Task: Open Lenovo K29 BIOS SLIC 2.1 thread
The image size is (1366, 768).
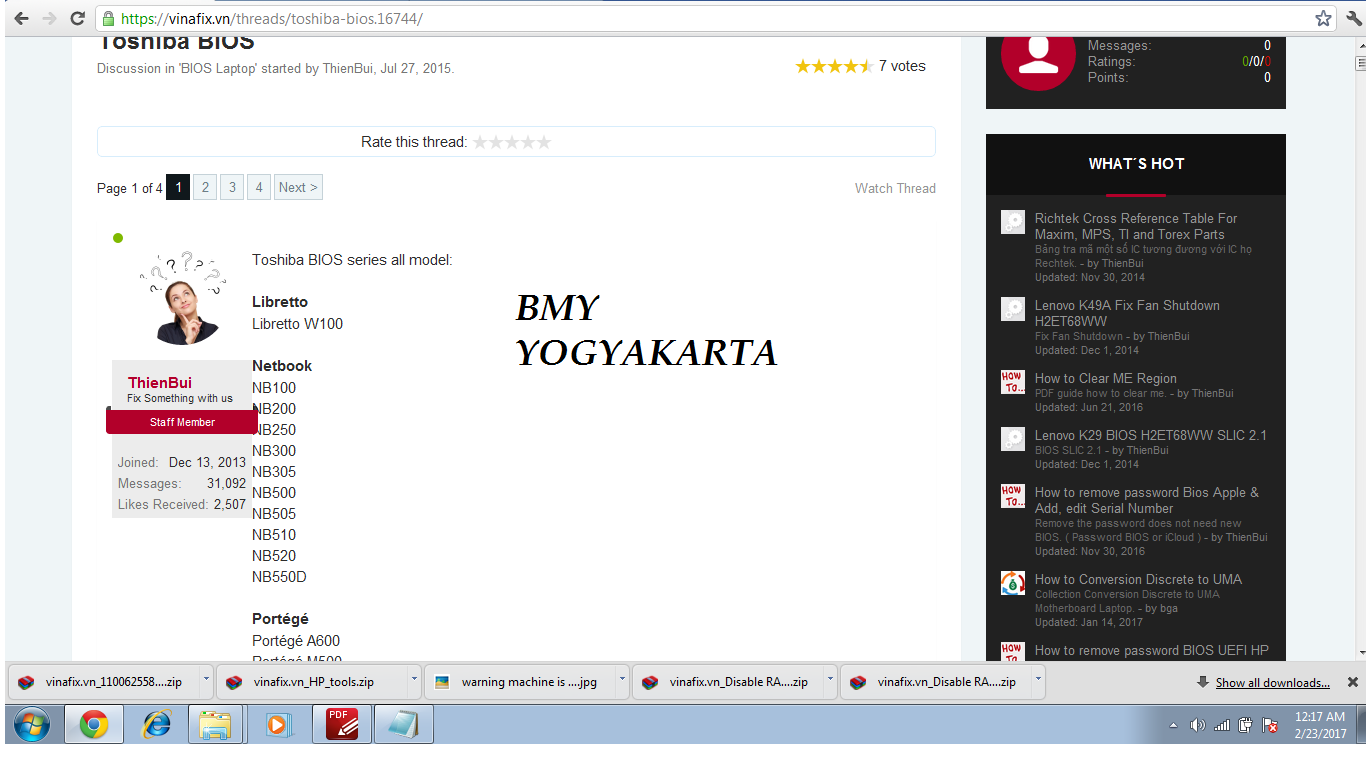Action: [x=1151, y=435]
